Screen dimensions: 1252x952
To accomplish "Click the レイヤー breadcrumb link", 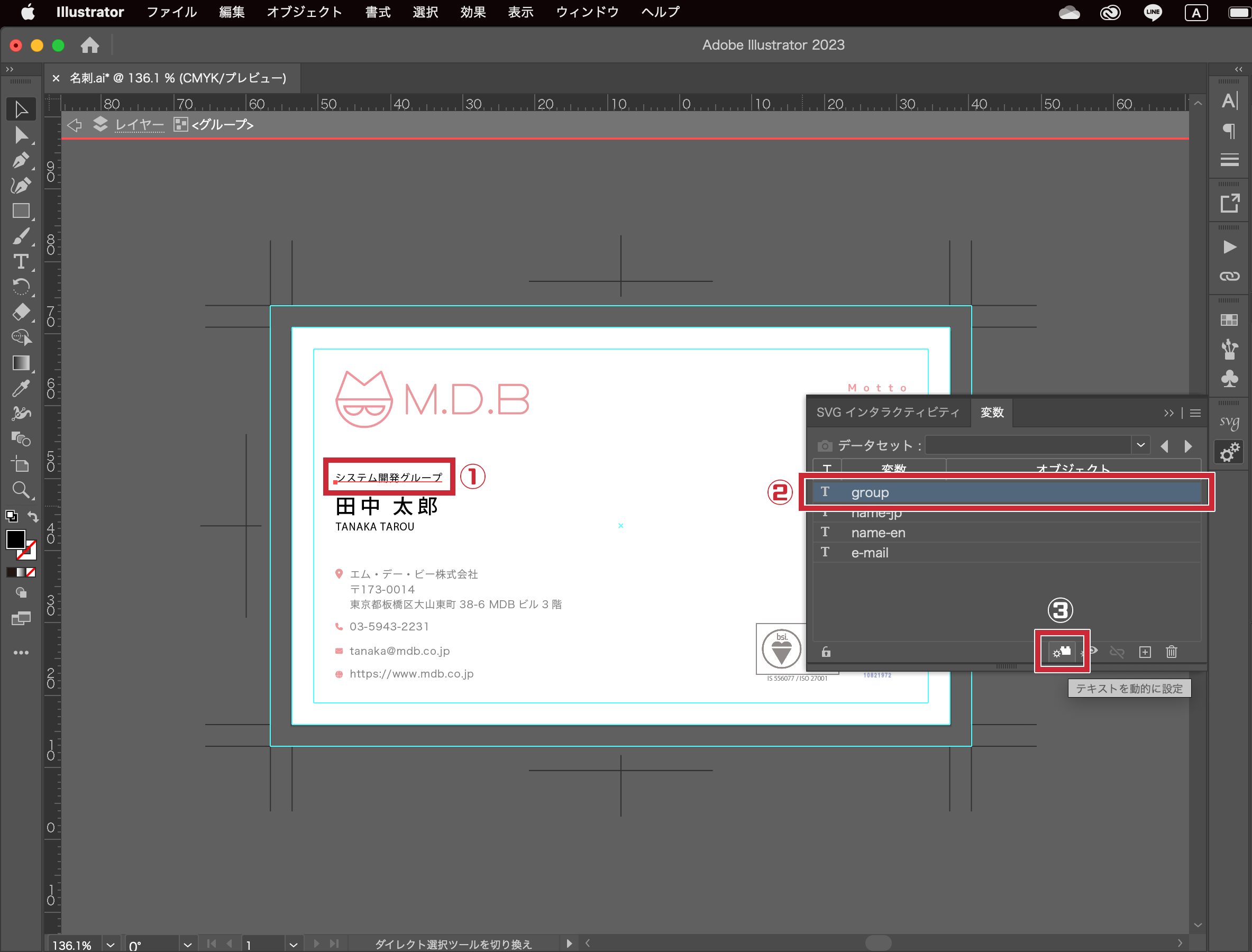I will tap(140, 125).
